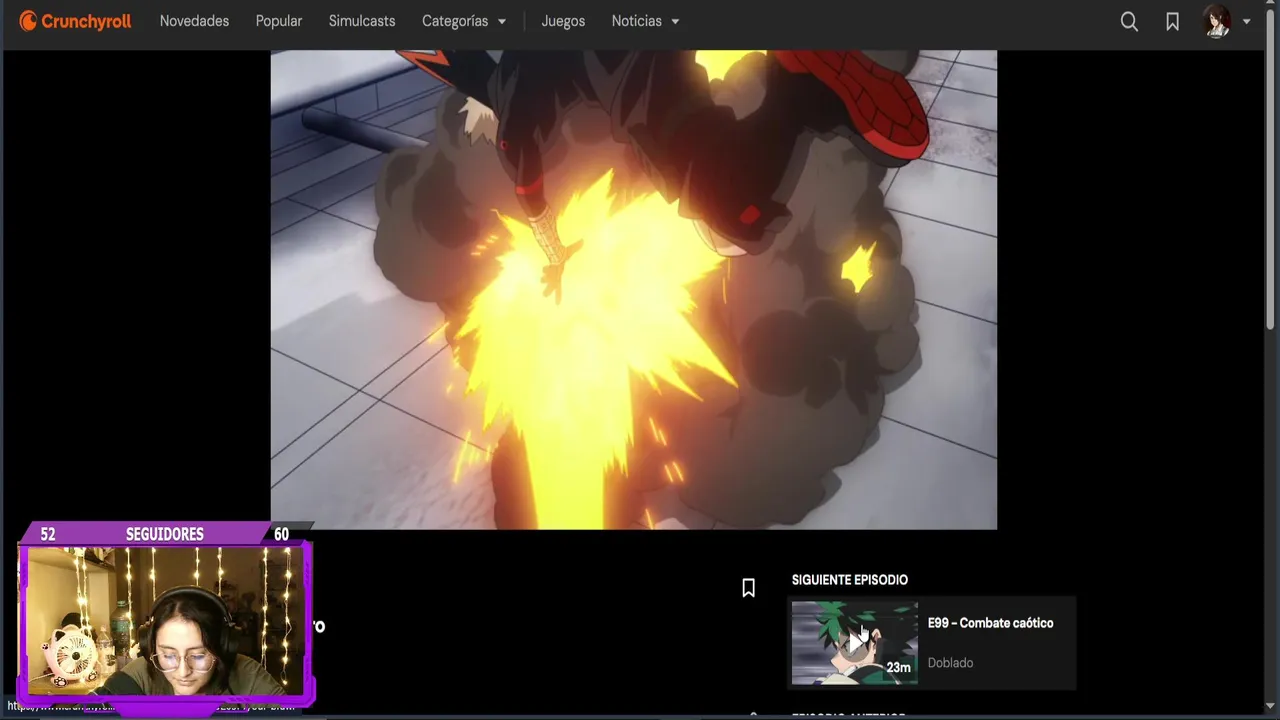Add episode to watchlist bookmark below video

click(748, 588)
